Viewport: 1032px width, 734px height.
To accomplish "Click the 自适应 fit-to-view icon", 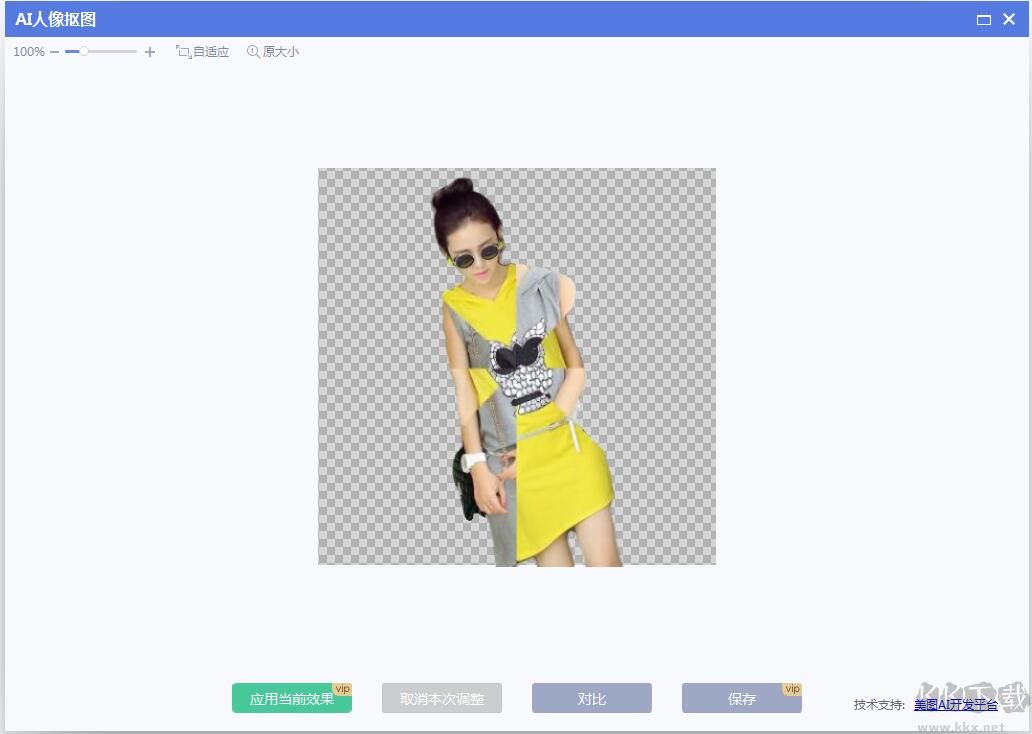I will [x=209, y=51].
